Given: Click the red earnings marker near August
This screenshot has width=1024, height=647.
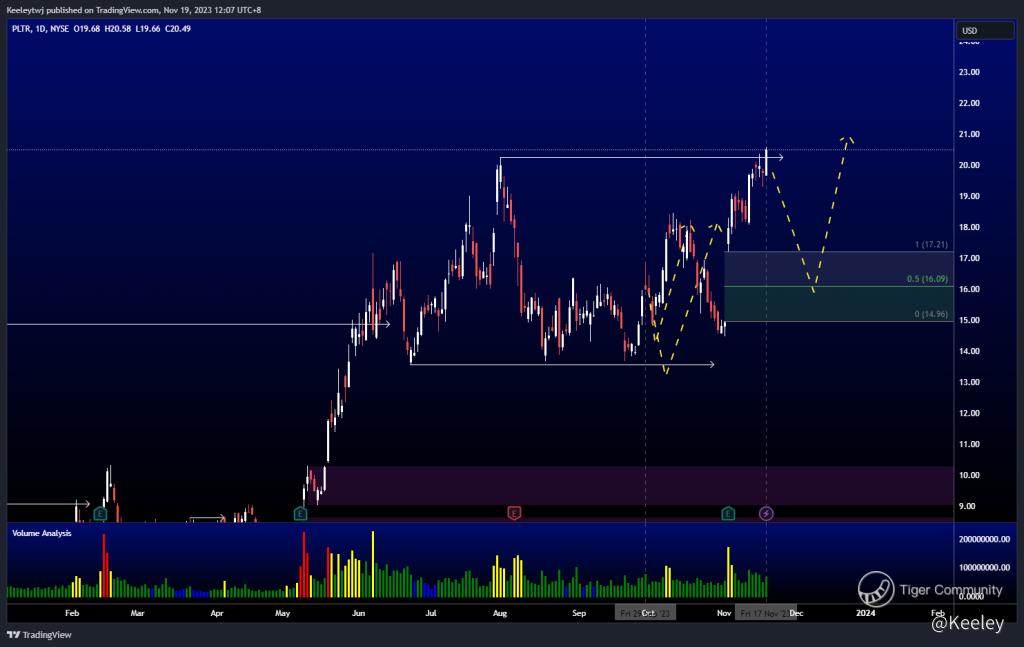Looking at the screenshot, I should pyautogui.click(x=514, y=513).
